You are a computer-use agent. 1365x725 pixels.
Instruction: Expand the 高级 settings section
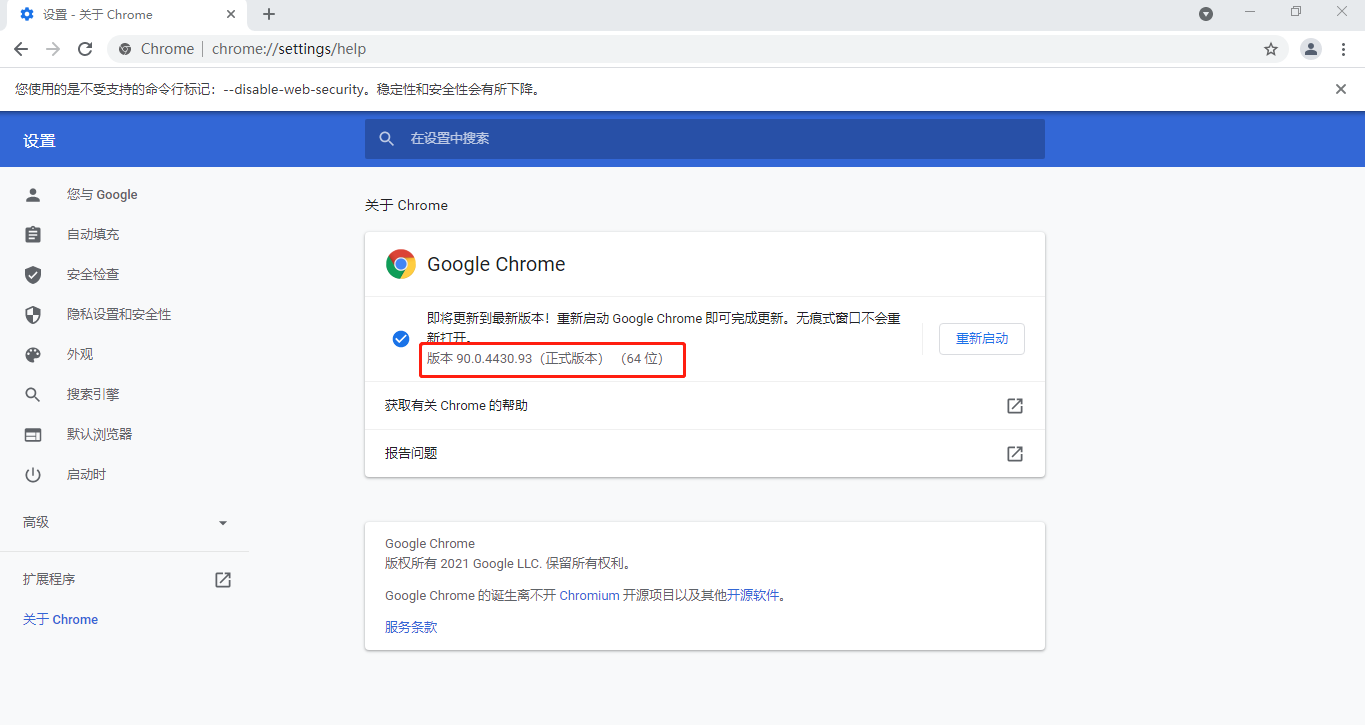click(125, 522)
